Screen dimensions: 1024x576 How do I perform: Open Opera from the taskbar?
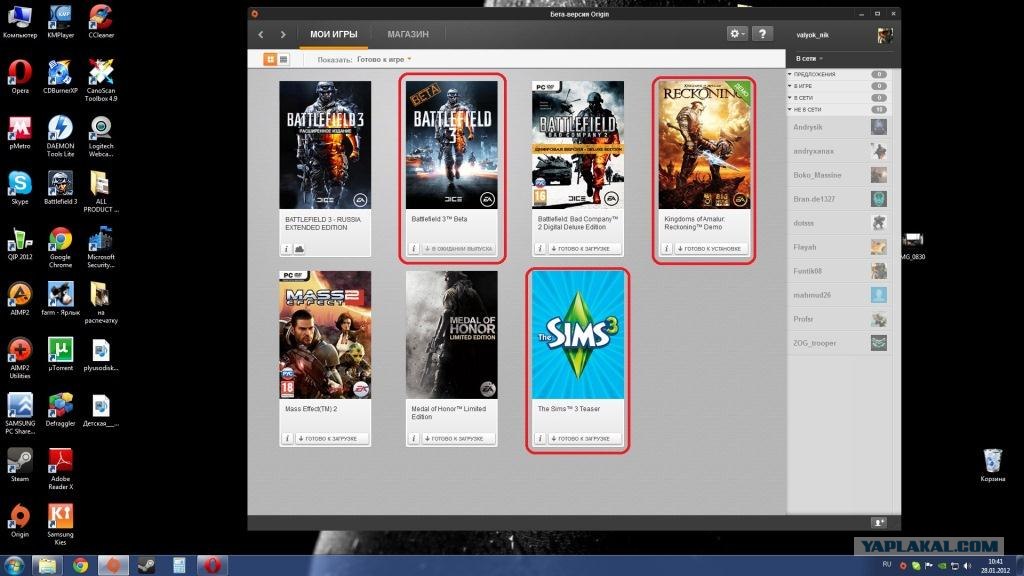tap(212, 565)
